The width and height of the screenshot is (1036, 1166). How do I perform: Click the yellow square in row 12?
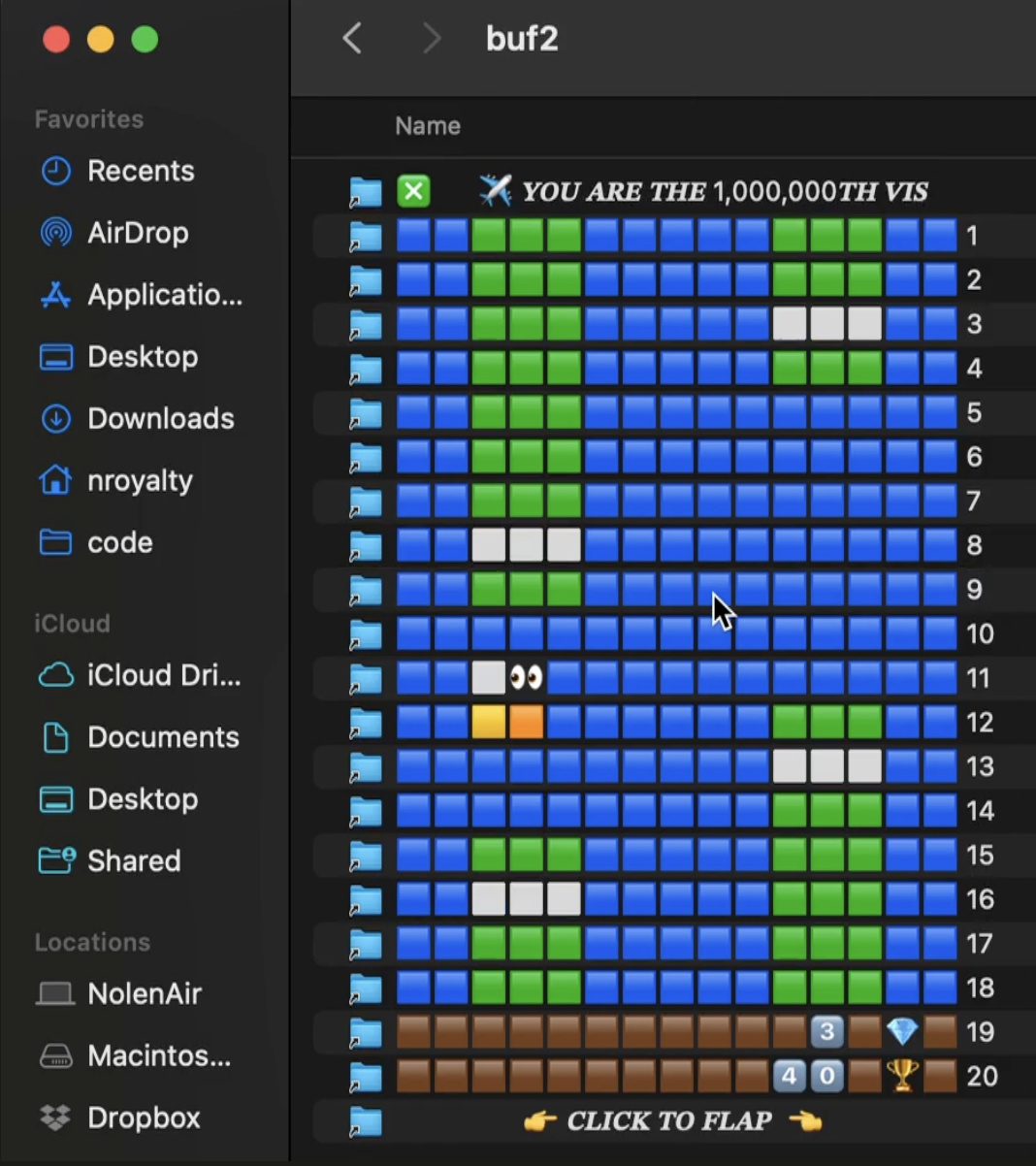(488, 722)
